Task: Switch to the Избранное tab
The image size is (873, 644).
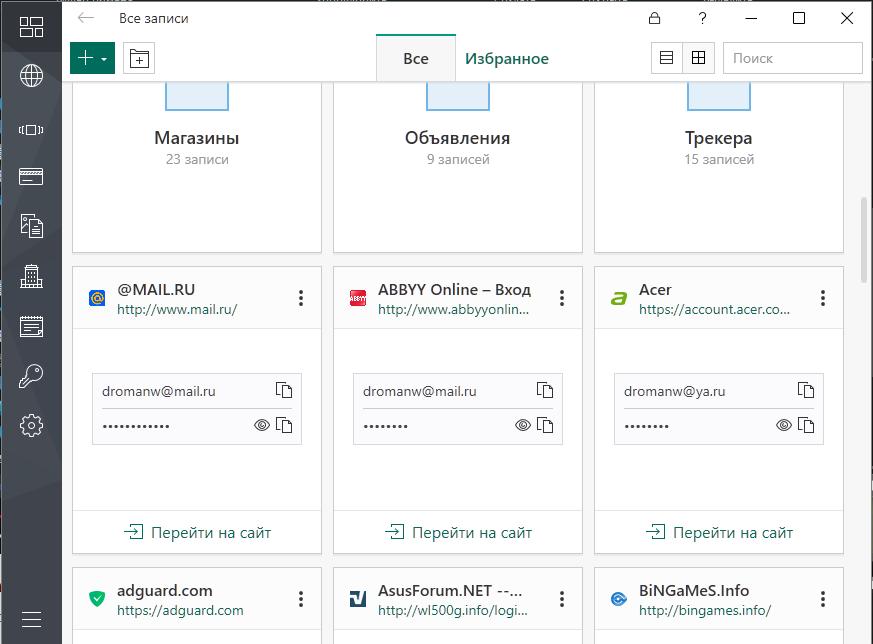Action: point(507,58)
